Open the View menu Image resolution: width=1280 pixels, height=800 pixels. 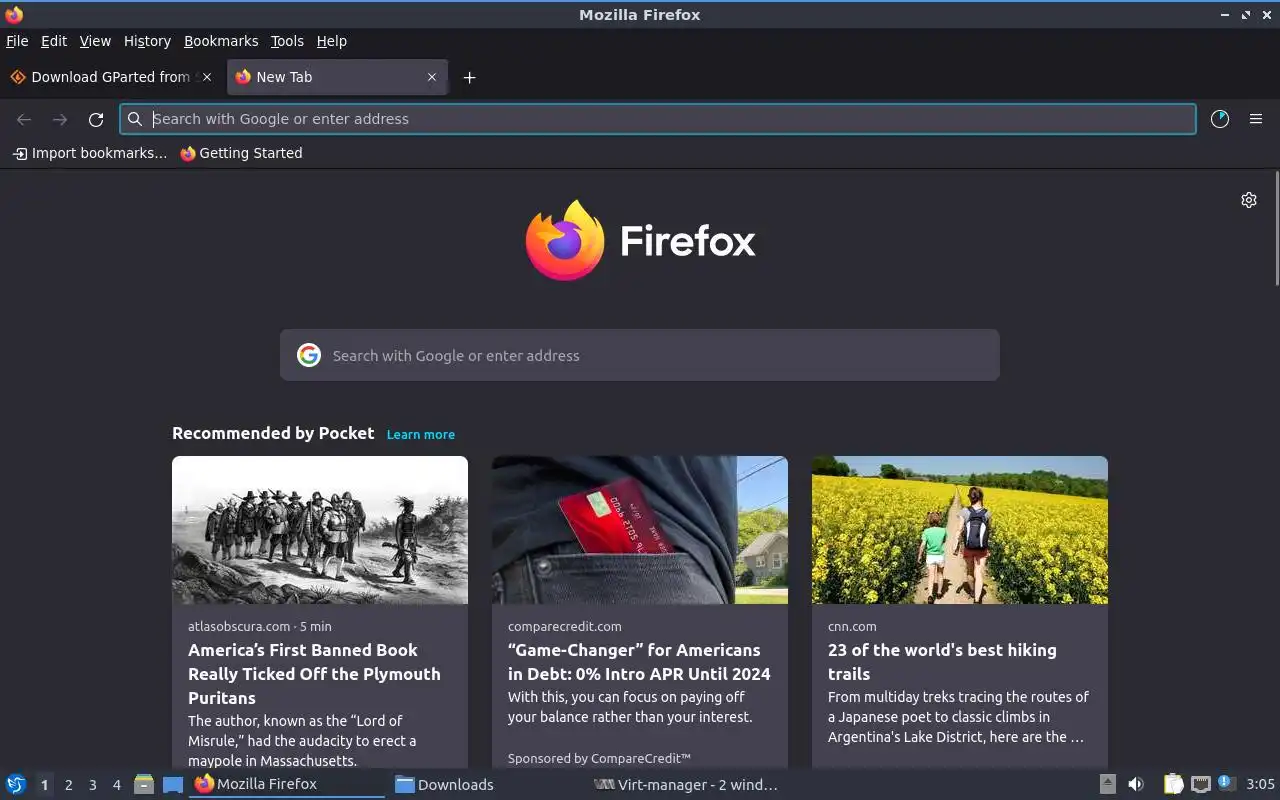pyautogui.click(x=95, y=41)
